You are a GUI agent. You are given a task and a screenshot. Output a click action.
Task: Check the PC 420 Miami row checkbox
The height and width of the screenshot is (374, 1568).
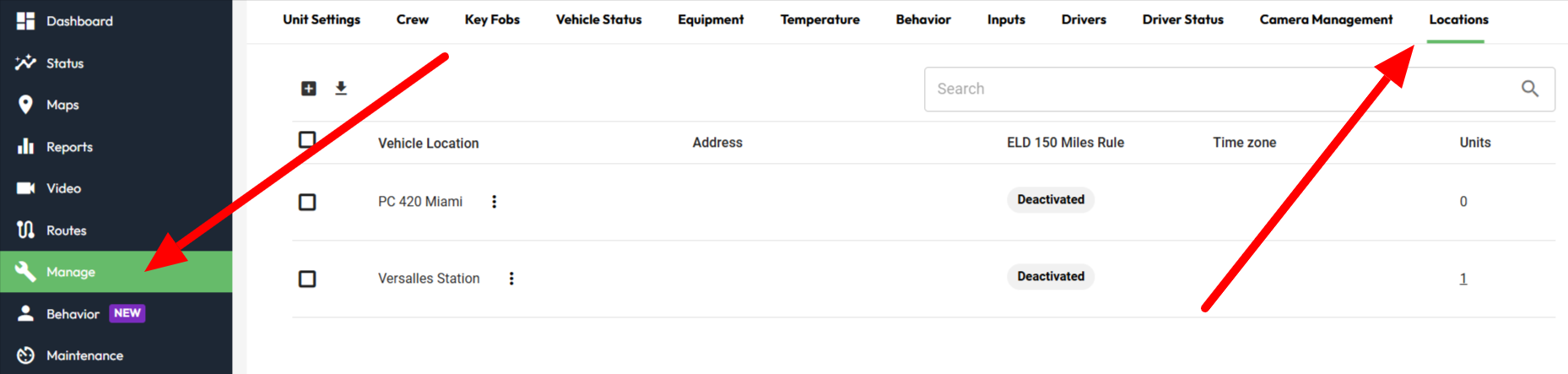pyautogui.click(x=307, y=202)
